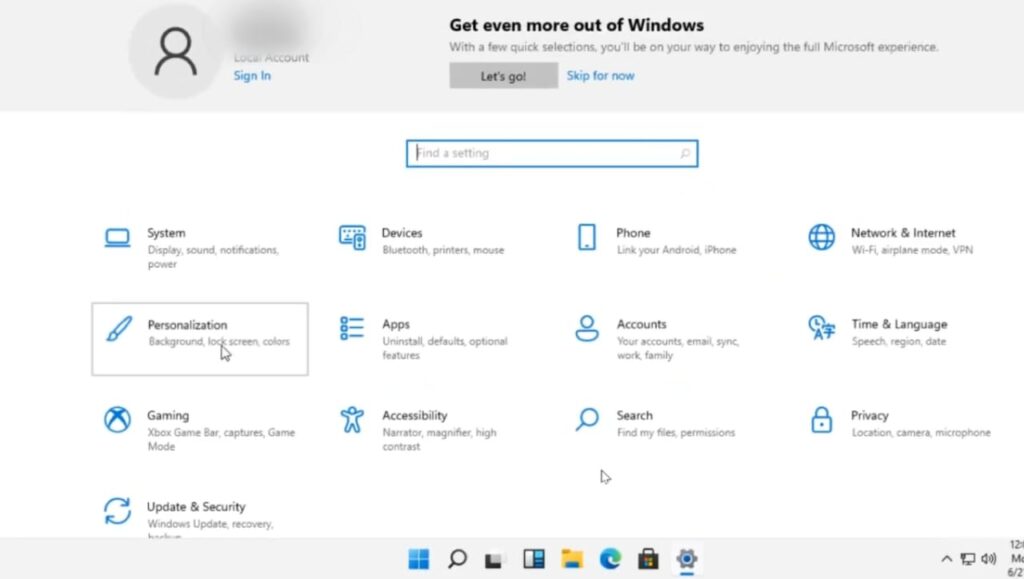Click 'Background, lock screen, colors' description
This screenshot has width=1024, height=579.
[x=219, y=341]
